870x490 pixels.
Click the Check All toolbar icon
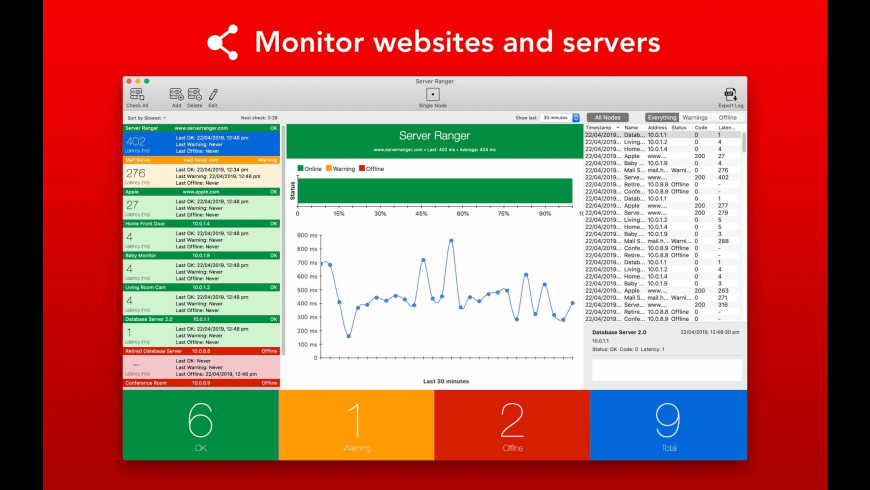[137, 94]
